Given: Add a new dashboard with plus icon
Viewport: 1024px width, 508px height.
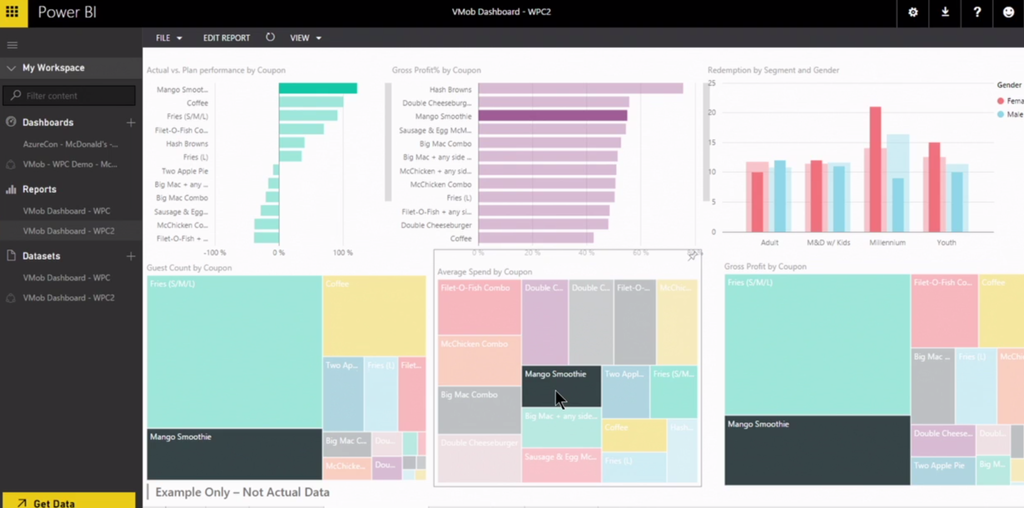Looking at the screenshot, I should click(x=131, y=123).
